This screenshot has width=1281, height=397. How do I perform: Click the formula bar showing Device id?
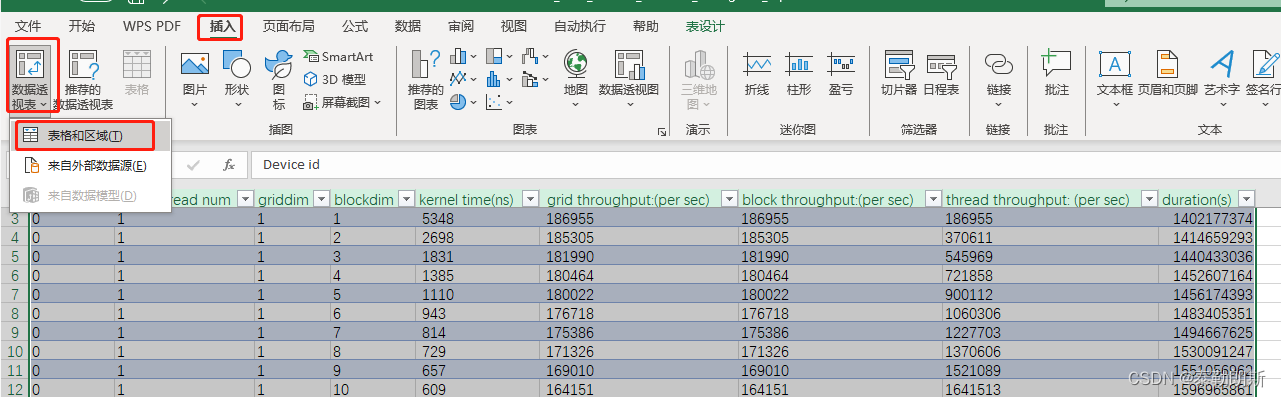[765, 164]
